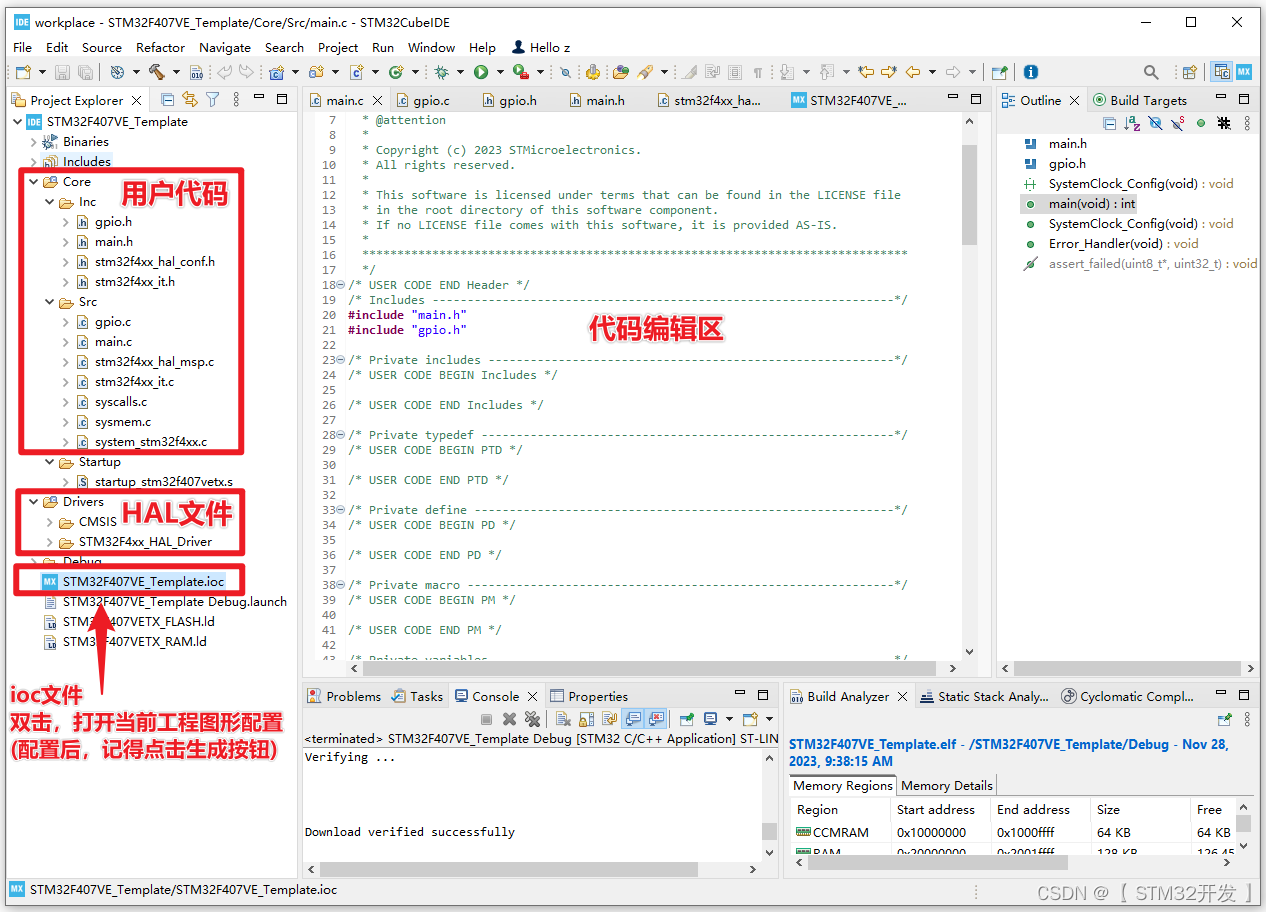The image size is (1266, 912).
Task: Click the Back navigation arrow in the toolbar
Action: tap(913, 72)
